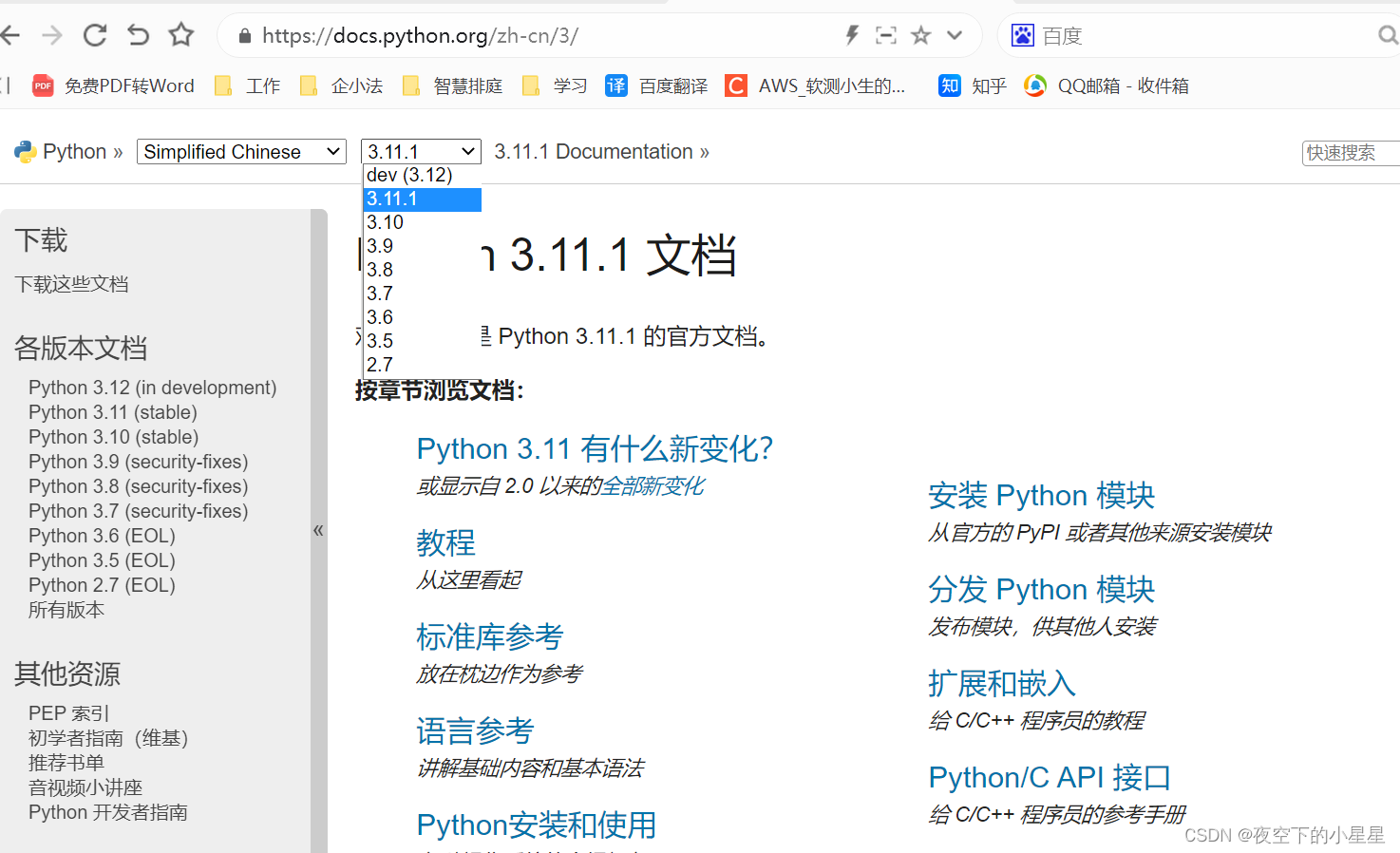Screen dimensions: 1400x853
Task: Click the padlock icon in address bar
Action: (x=245, y=36)
